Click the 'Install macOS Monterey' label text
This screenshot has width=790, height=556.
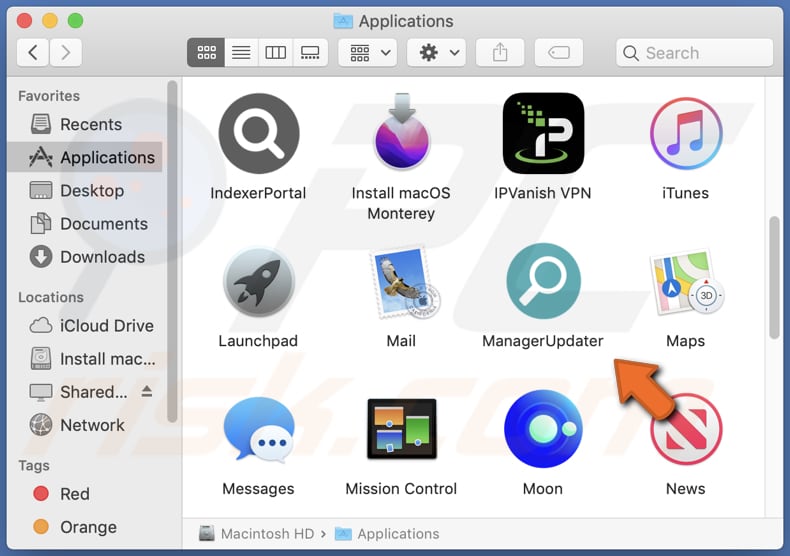402,203
